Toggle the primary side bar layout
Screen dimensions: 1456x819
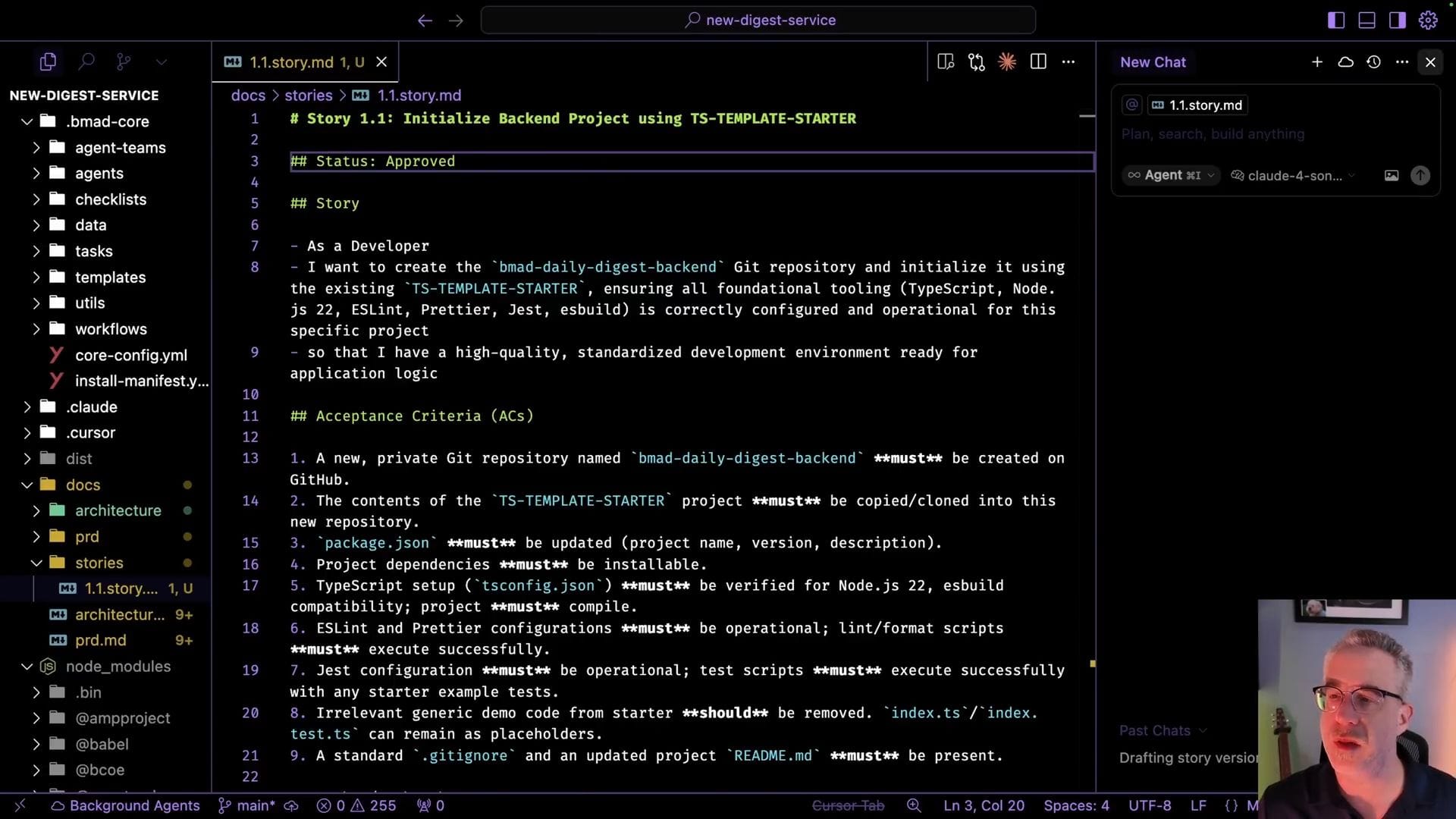click(x=1336, y=20)
